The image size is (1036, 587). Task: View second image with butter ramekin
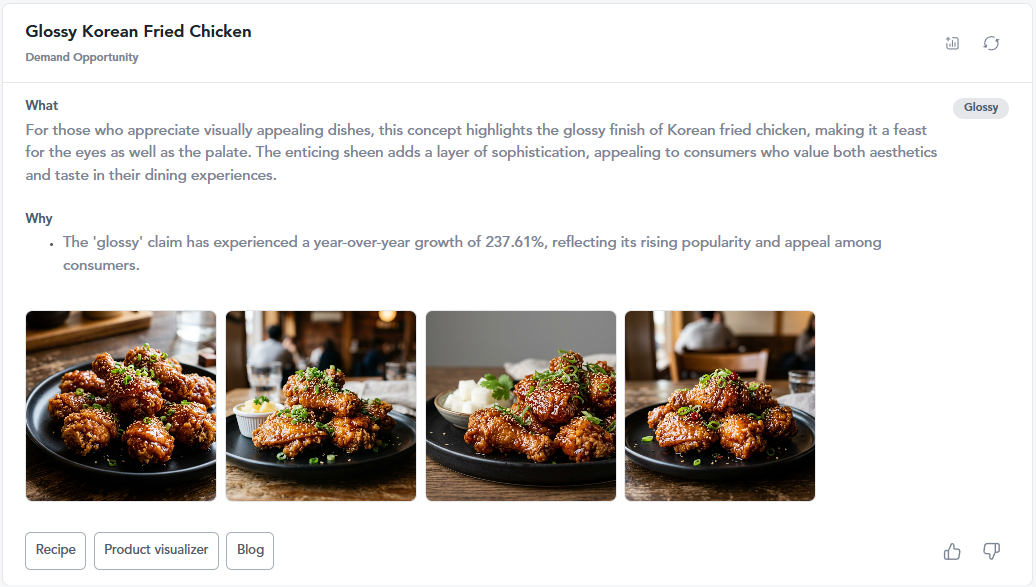(x=321, y=406)
